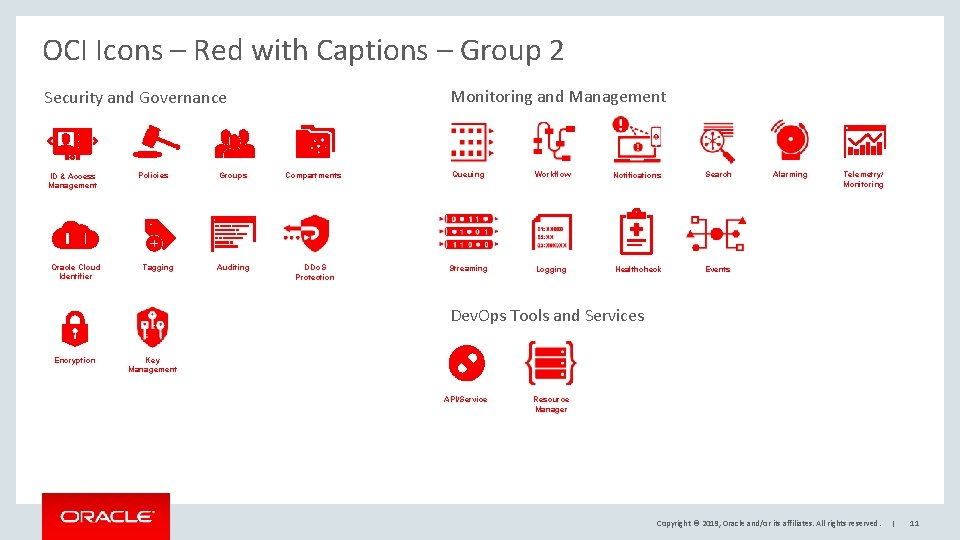Select the Alarming bell icon
The image size is (960, 540).
pos(790,140)
